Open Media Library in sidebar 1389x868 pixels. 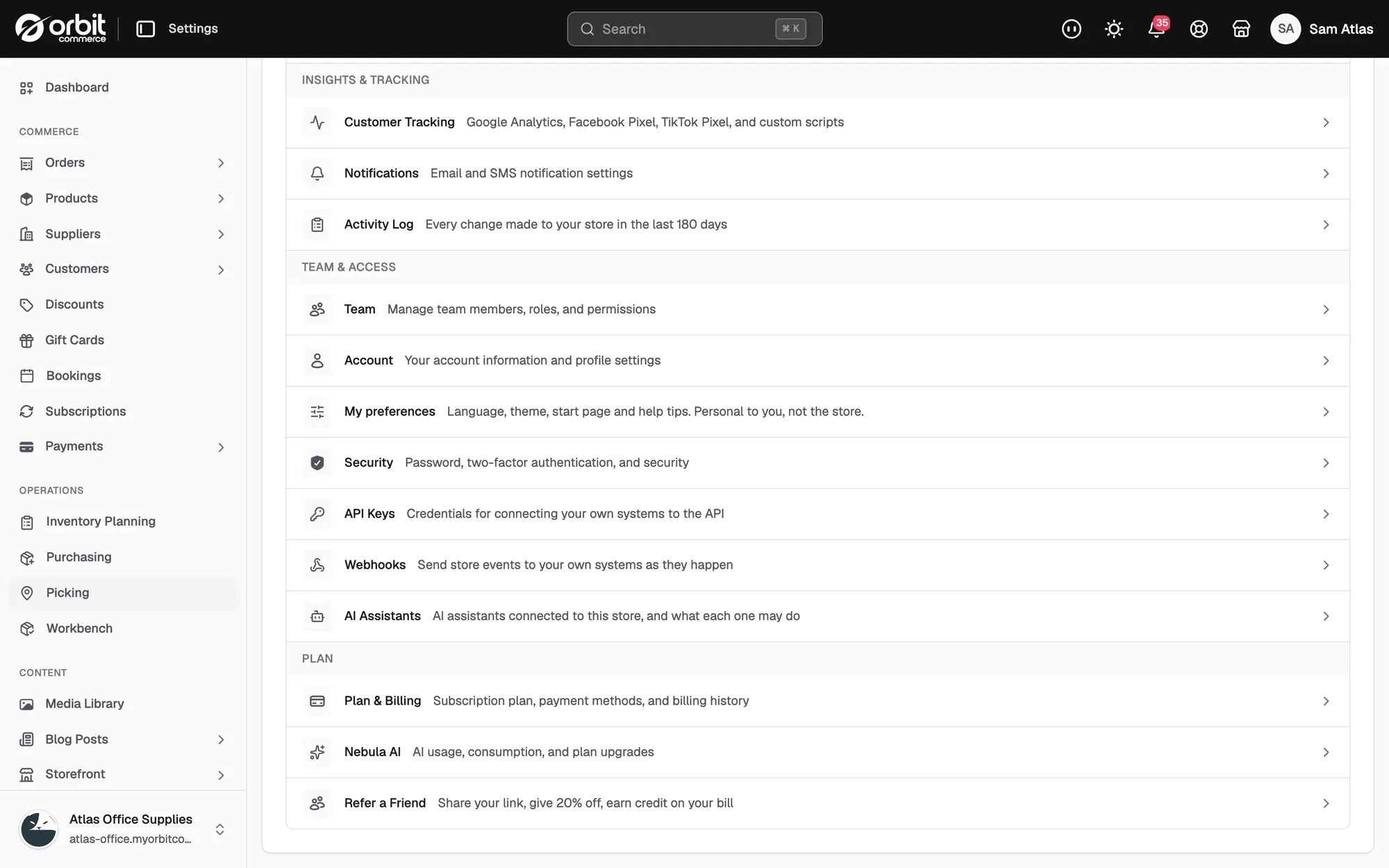[x=123, y=703]
